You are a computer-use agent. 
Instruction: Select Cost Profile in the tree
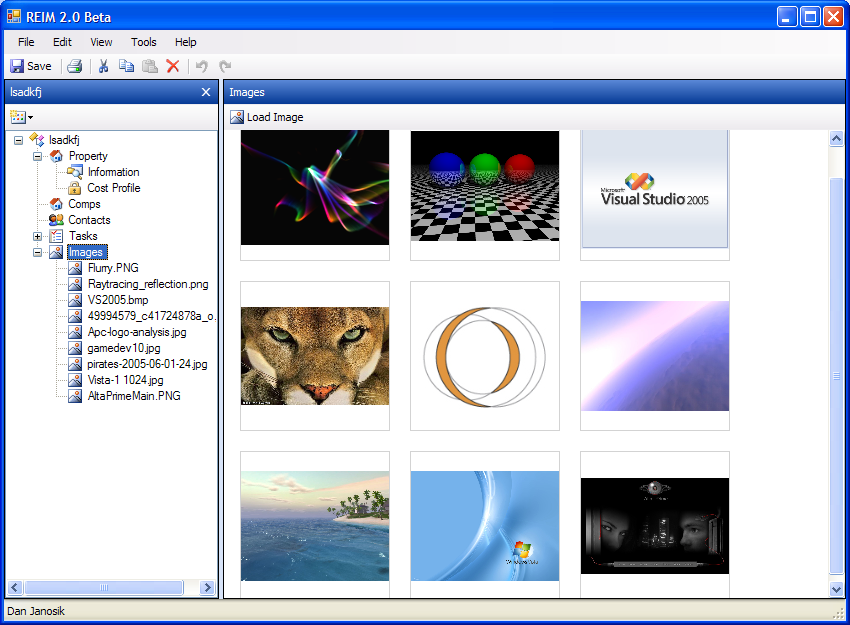[x=114, y=188]
